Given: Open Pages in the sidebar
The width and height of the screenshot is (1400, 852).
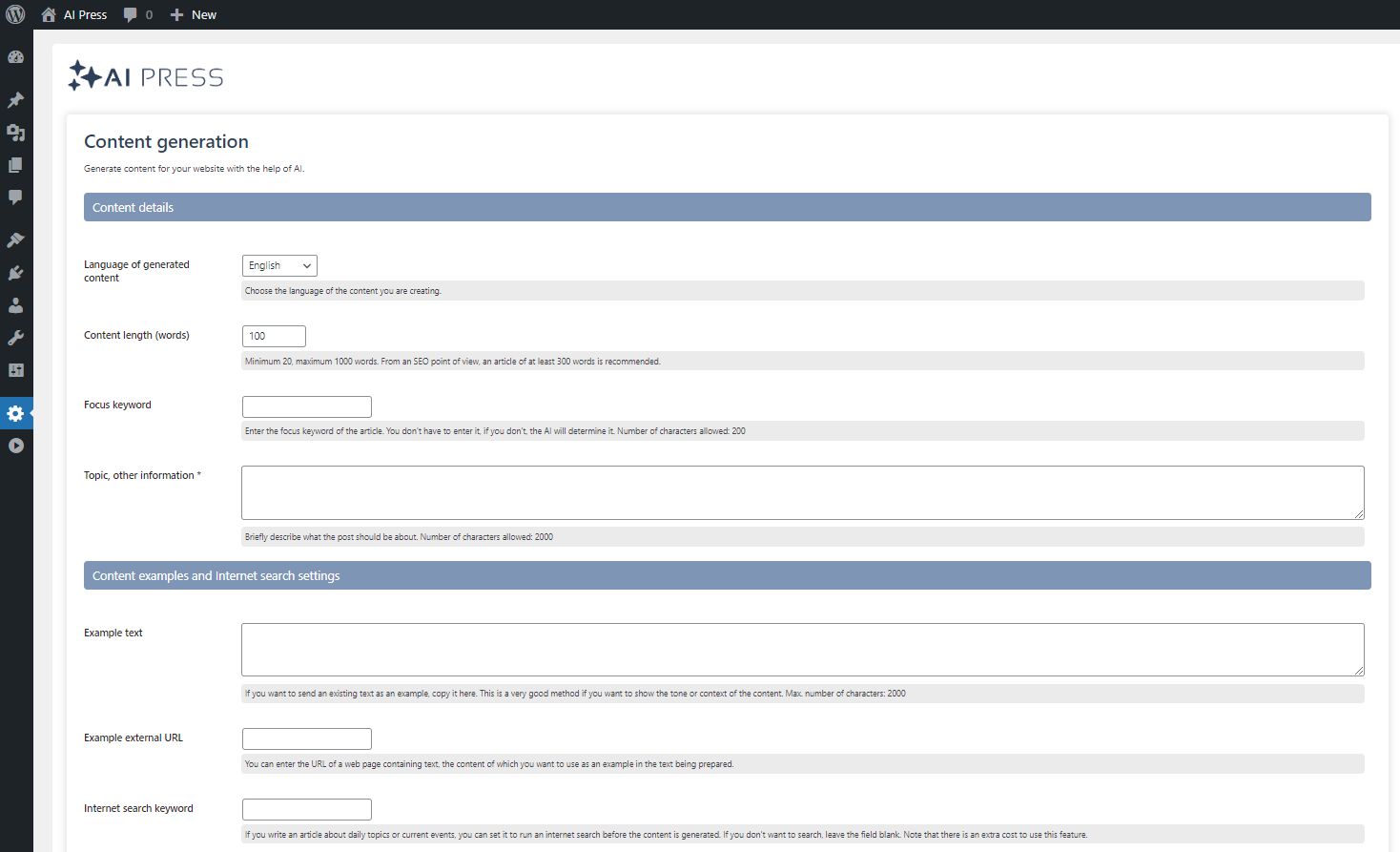Looking at the screenshot, I should [x=15, y=165].
